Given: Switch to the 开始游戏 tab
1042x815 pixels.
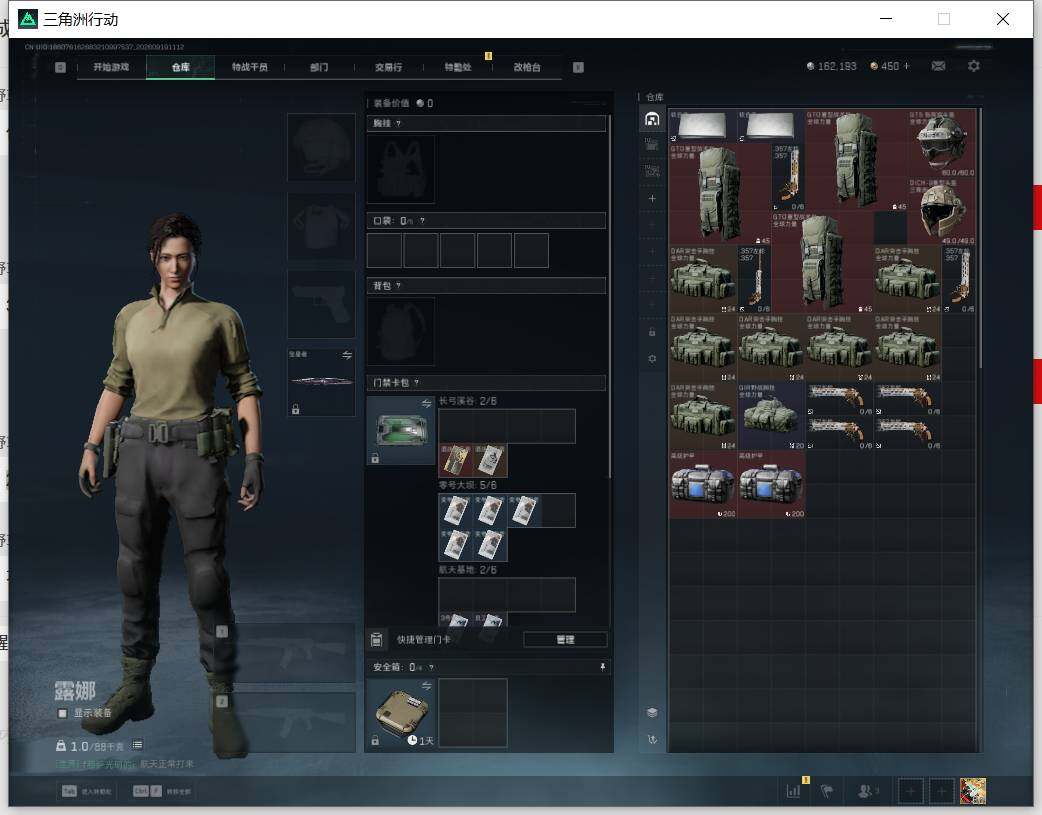Looking at the screenshot, I should click(111, 67).
